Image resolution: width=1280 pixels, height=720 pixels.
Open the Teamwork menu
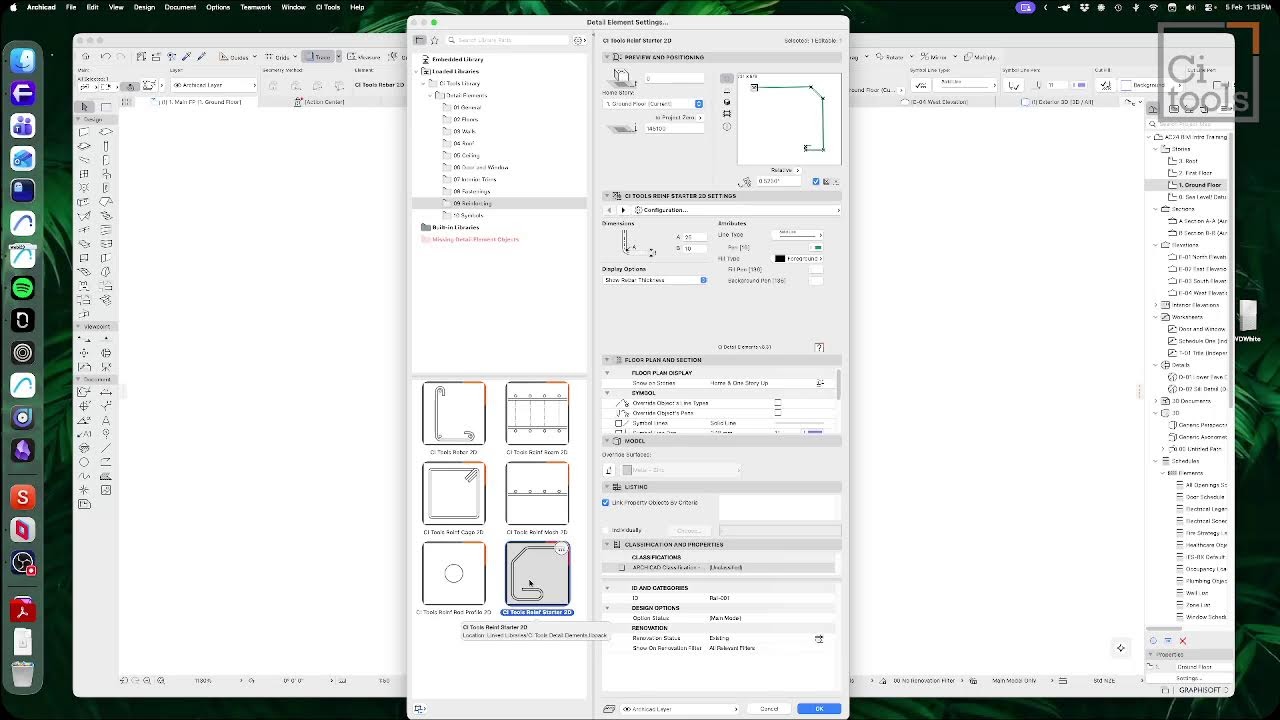256,7
